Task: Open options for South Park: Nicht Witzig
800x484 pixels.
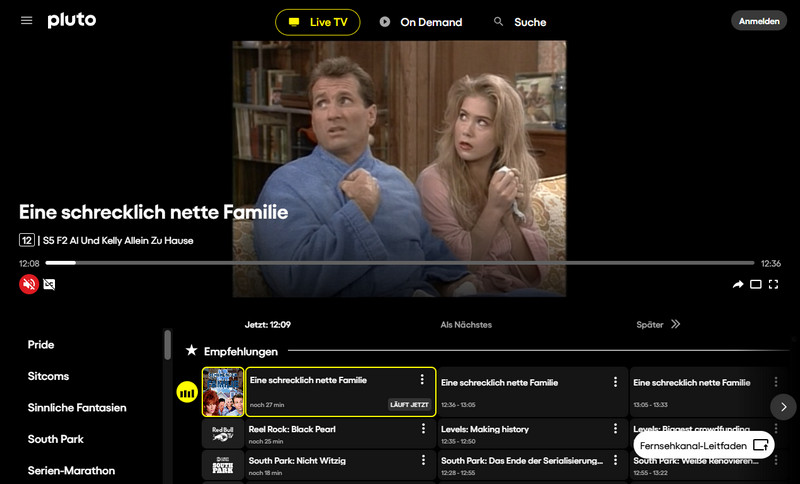Action: (423, 460)
